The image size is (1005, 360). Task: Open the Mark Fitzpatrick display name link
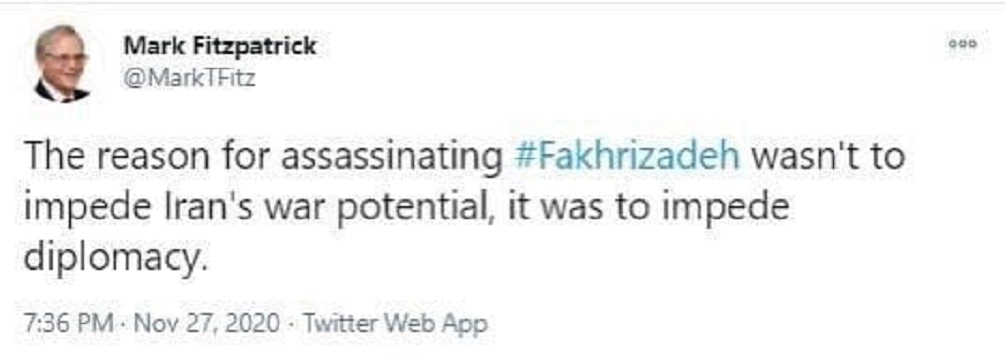(x=220, y=46)
